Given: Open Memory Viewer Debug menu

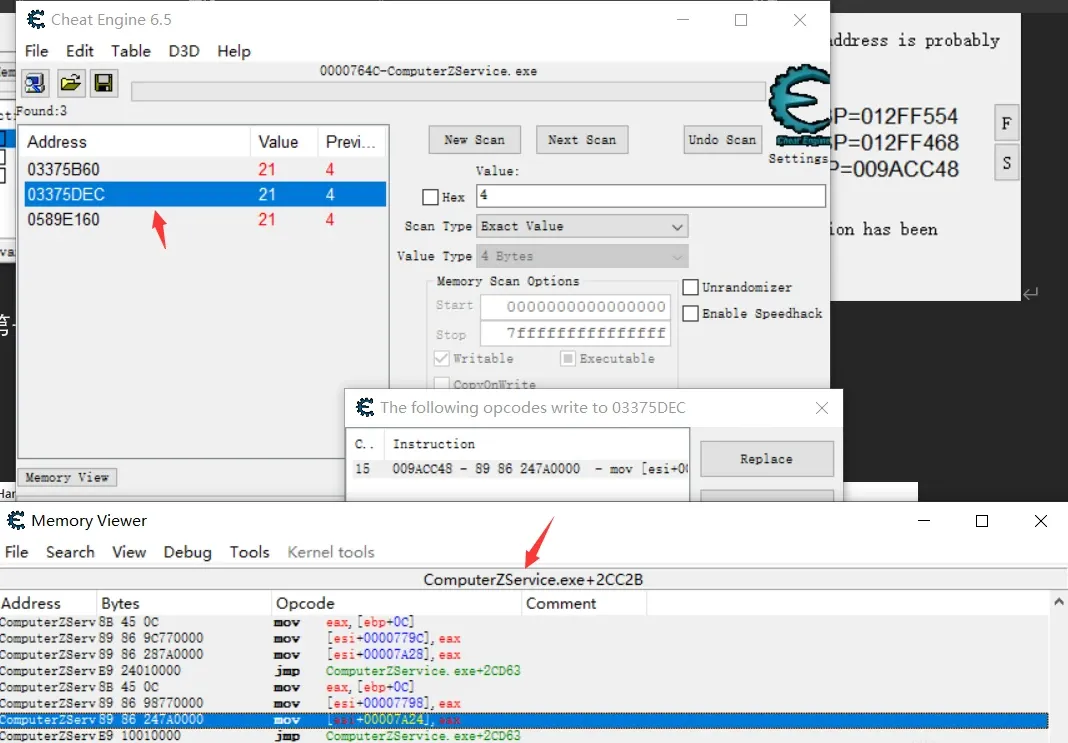Looking at the screenshot, I should click(187, 552).
